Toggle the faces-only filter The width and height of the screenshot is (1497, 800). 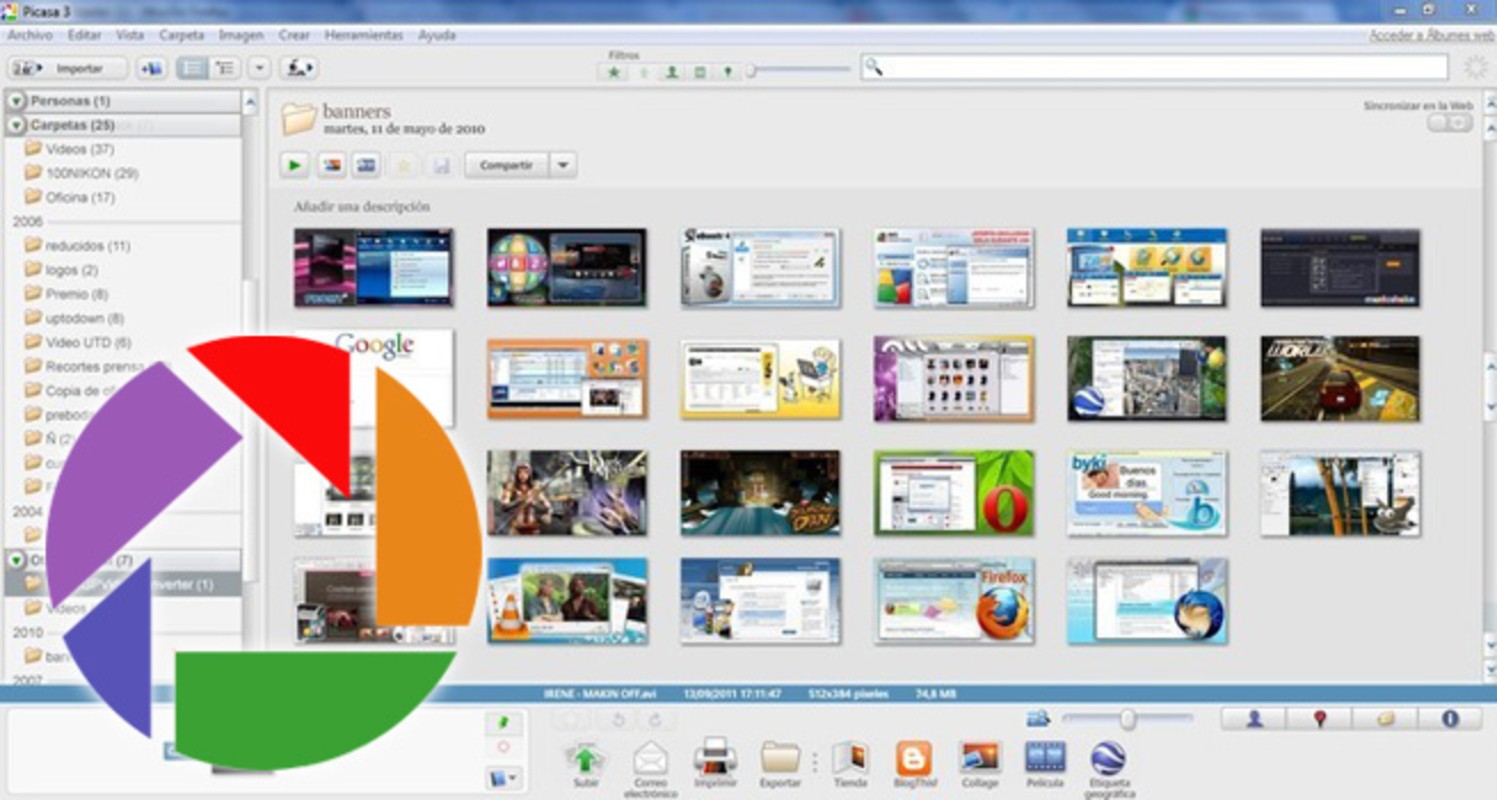click(672, 72)
